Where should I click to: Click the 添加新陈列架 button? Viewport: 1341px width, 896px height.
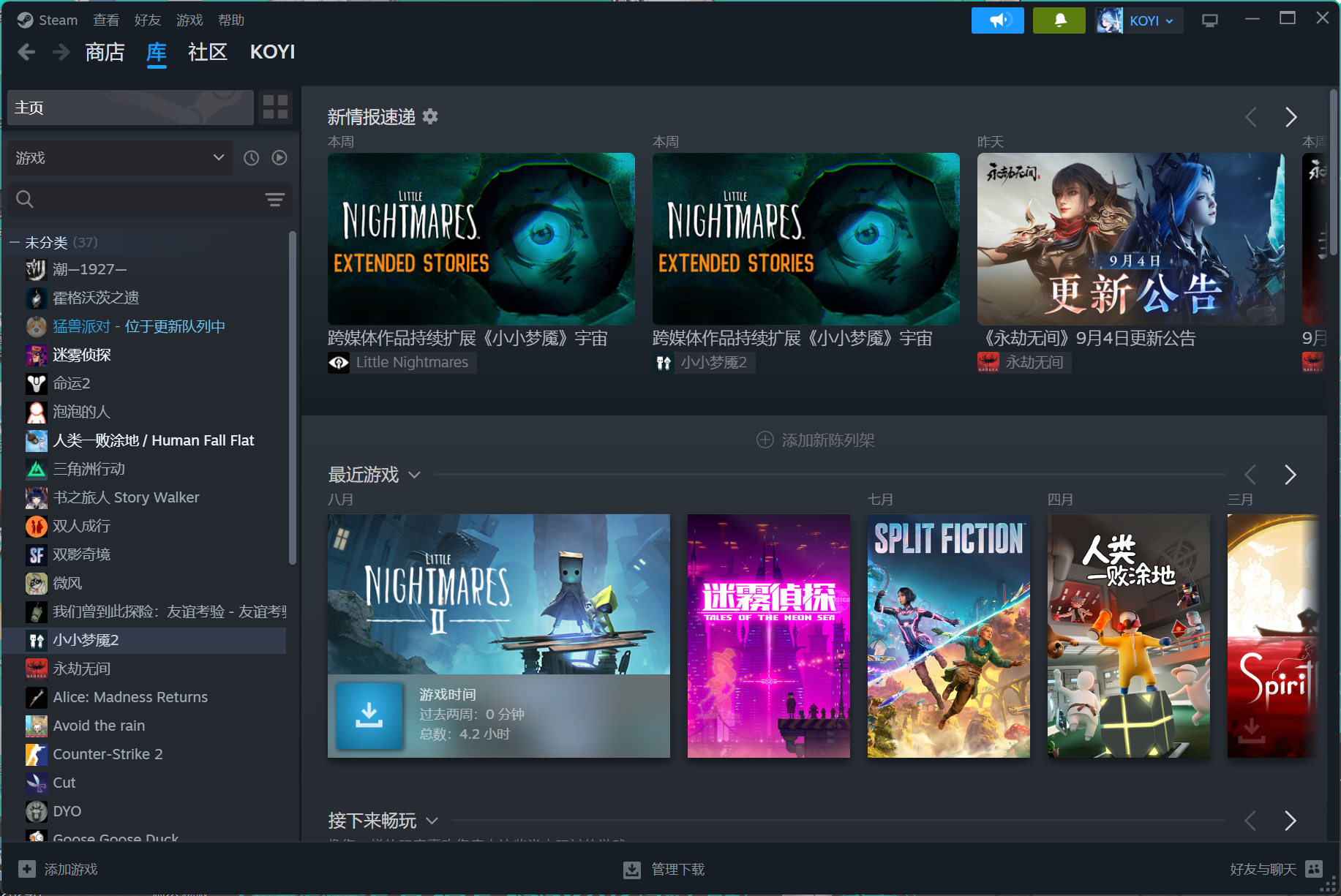(x=814, y=440)
